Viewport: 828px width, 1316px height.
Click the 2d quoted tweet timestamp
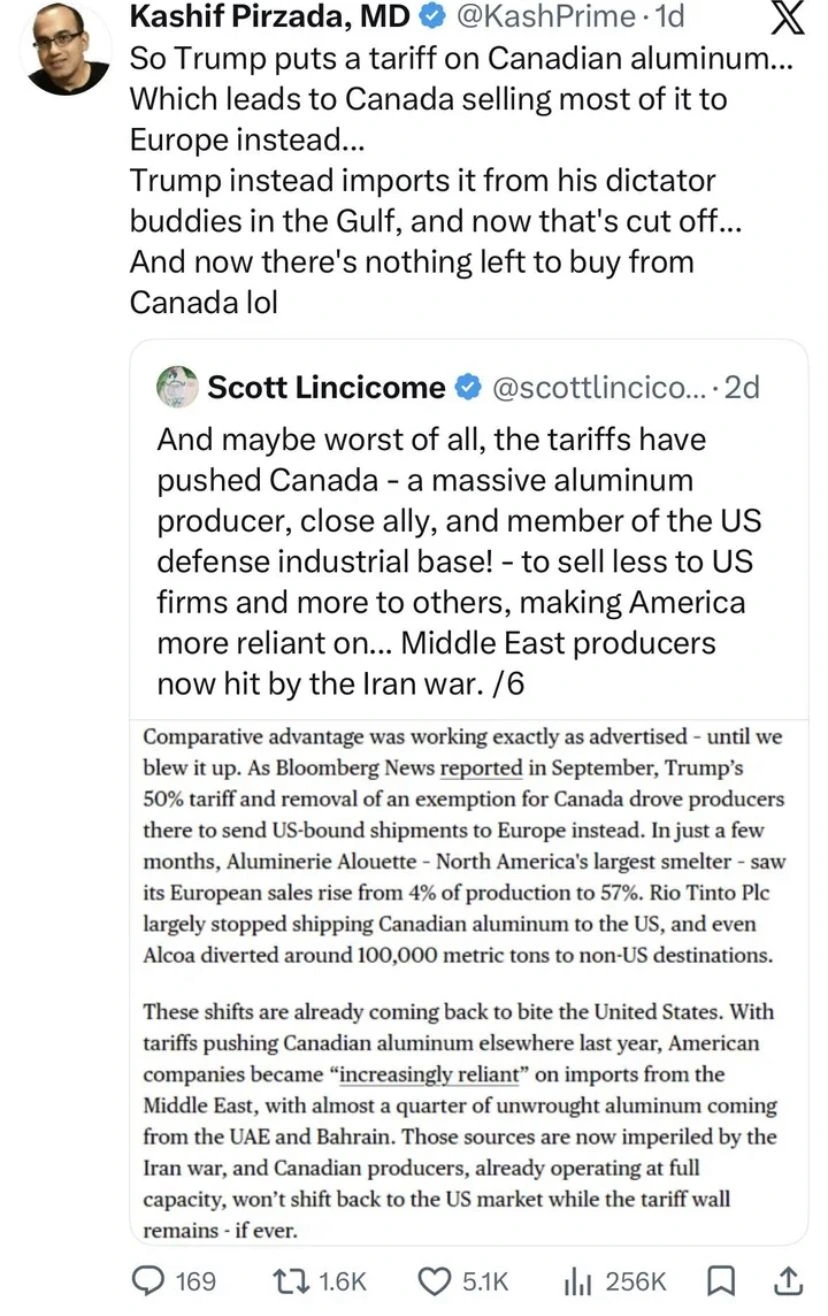[x=742, y=387]
